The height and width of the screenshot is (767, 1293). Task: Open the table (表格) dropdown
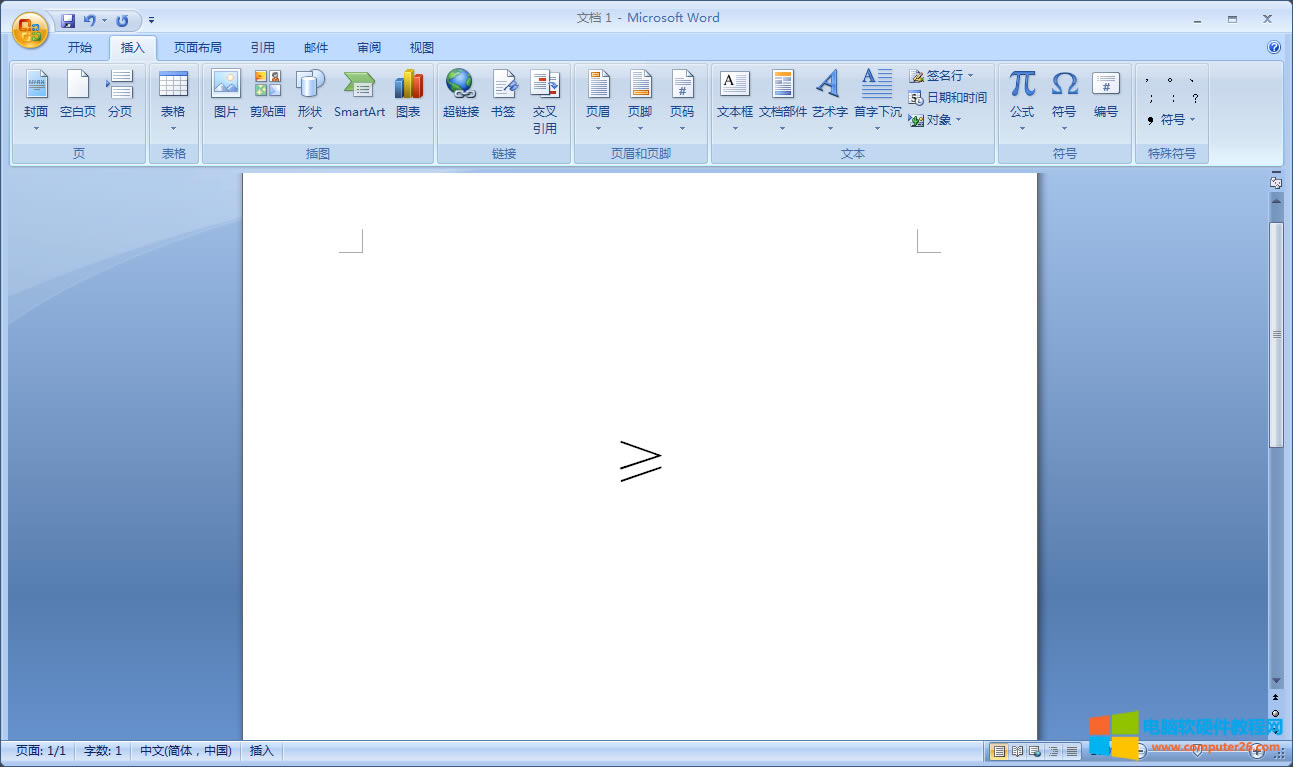pyautogui.click(x=173, y=100)
